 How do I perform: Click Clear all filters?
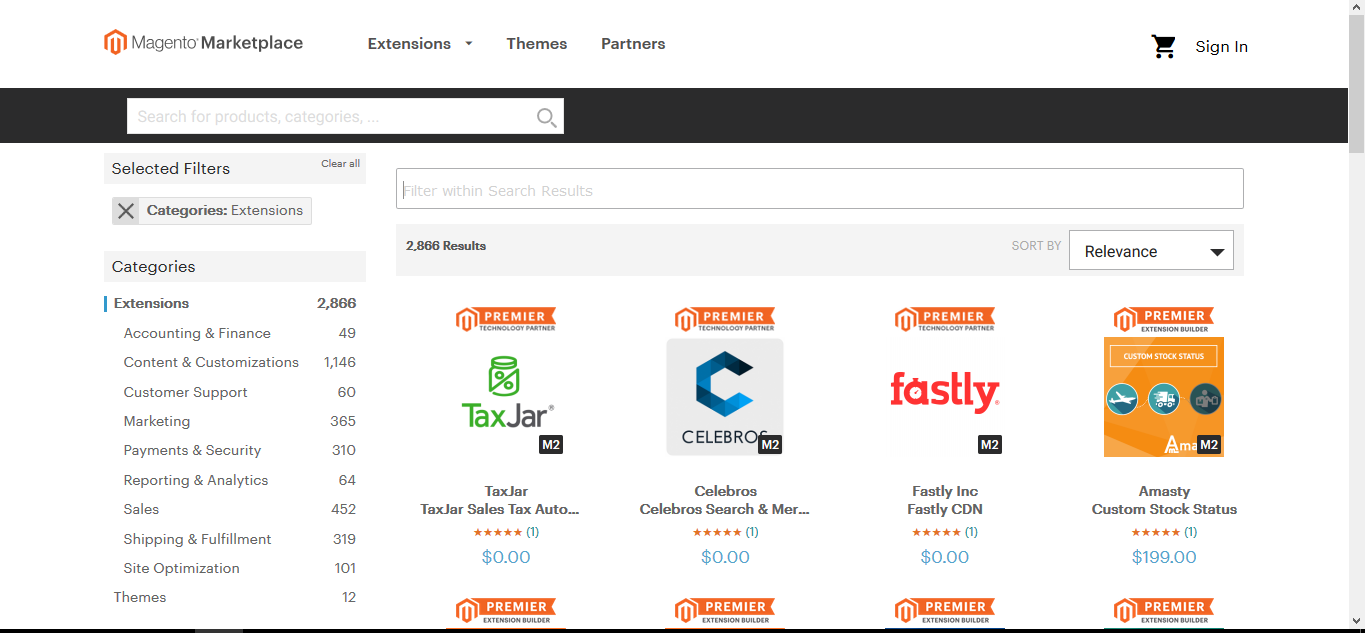(340, 163)
